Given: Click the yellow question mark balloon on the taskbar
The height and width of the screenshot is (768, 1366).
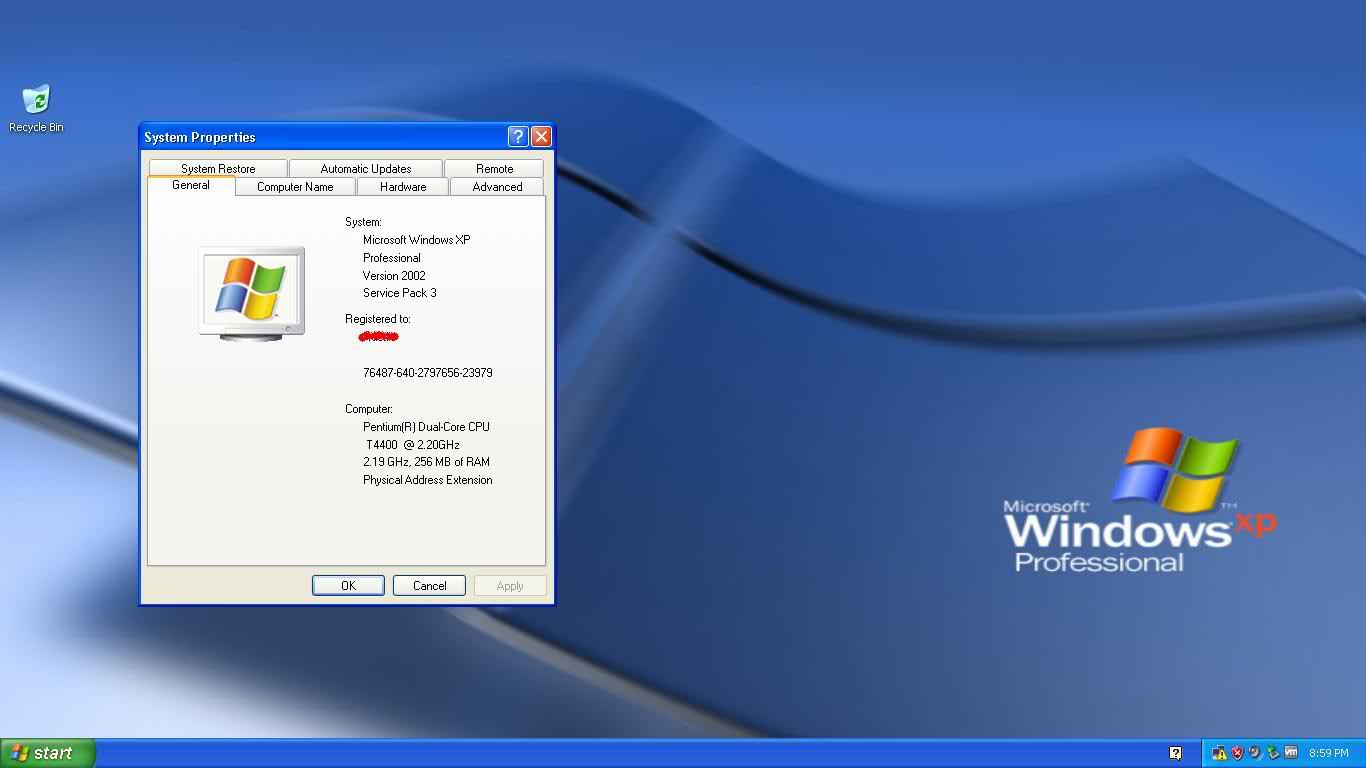Looking at the screenshot, I should click(x=1175, y=752).
